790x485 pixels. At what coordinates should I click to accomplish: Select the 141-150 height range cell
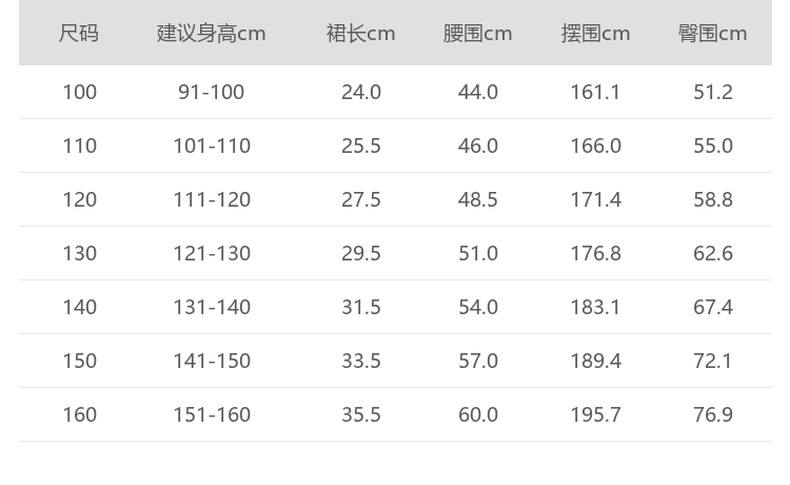211,361
